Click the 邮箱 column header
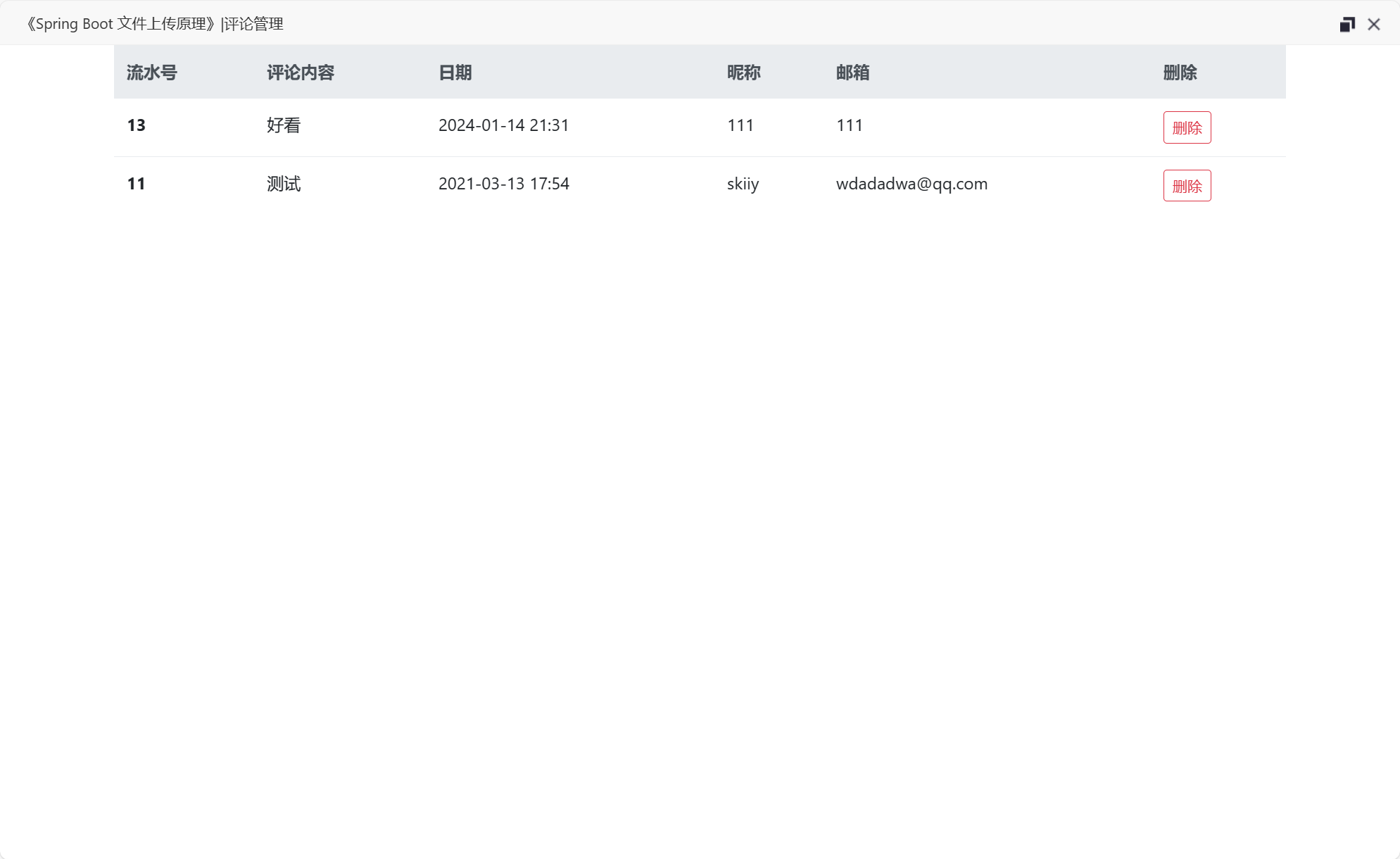Screen dimensions: 1400x859 click(x=852, y=72)
